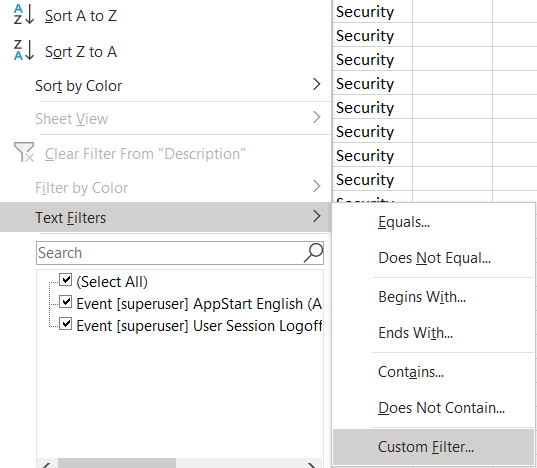Click the Sort Z to A icon

pos(24,50)
